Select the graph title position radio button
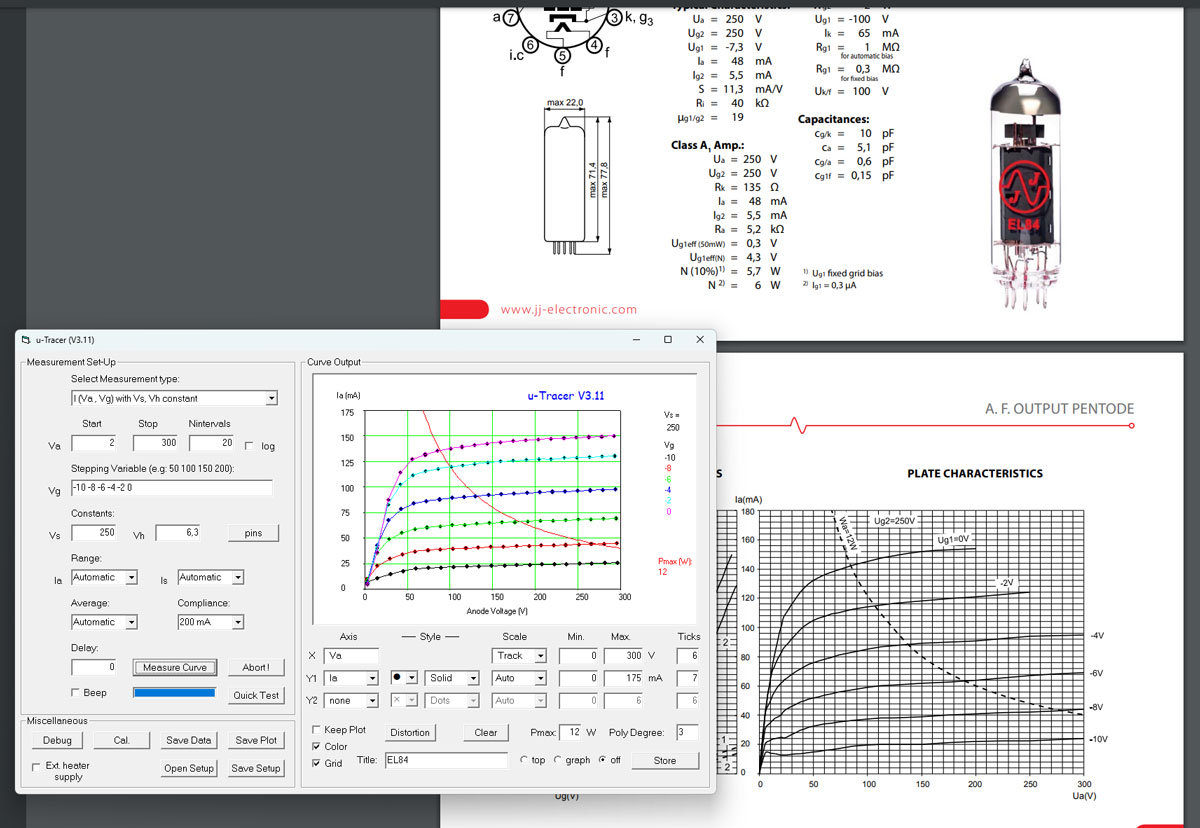 coord(559,761)
